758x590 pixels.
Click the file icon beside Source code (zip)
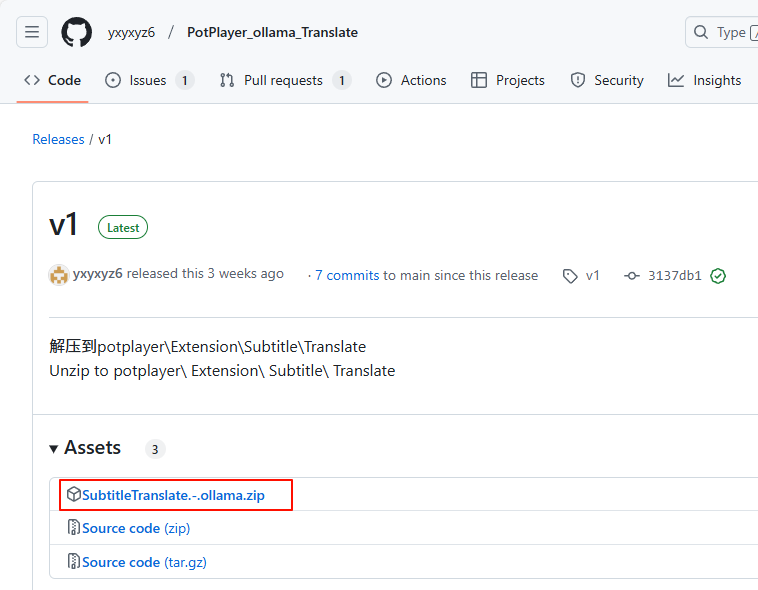click(x=73, y=528)
